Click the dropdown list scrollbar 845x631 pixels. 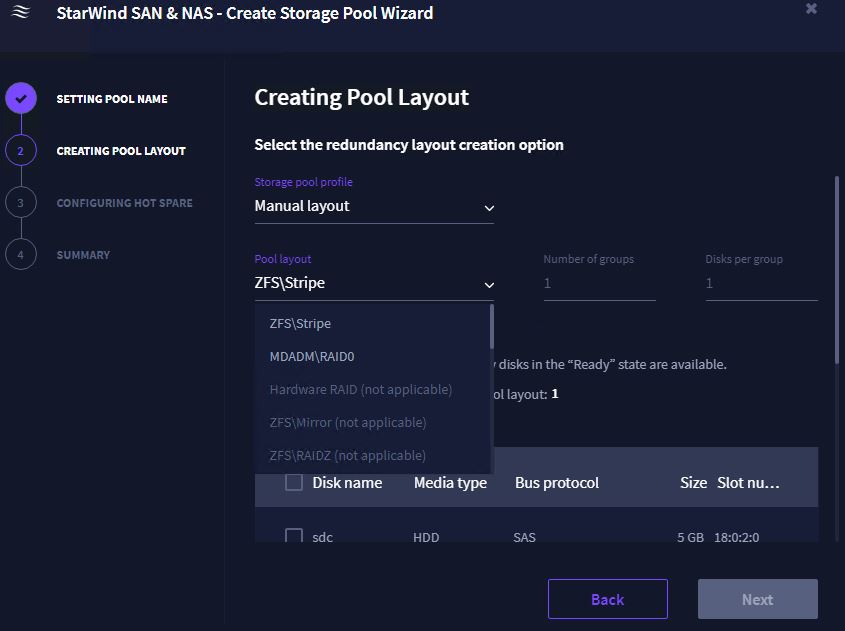[x=491, y=327]
